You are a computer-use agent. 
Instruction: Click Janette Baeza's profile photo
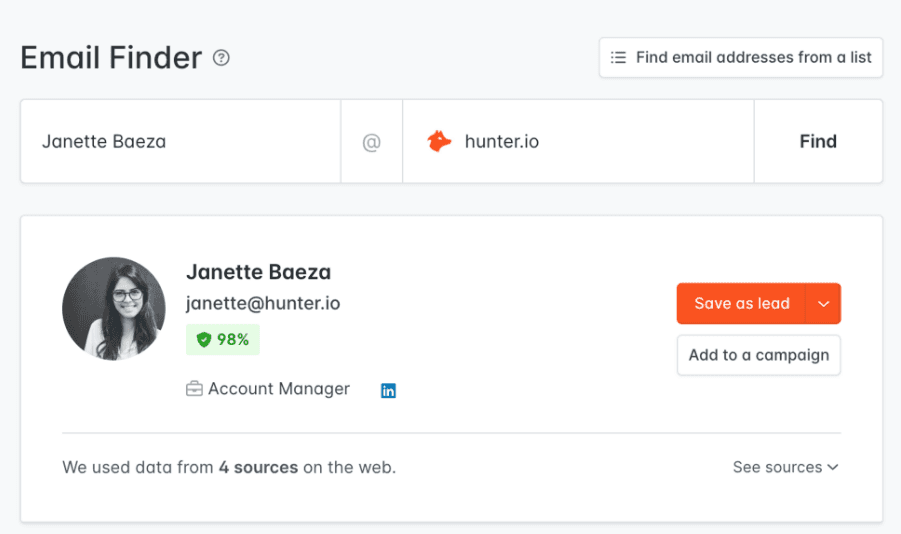coord(114,309)
